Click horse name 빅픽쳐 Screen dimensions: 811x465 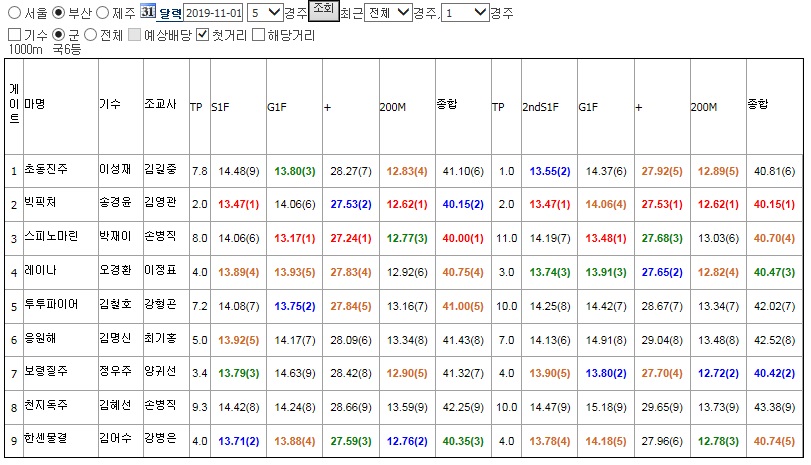40,202
